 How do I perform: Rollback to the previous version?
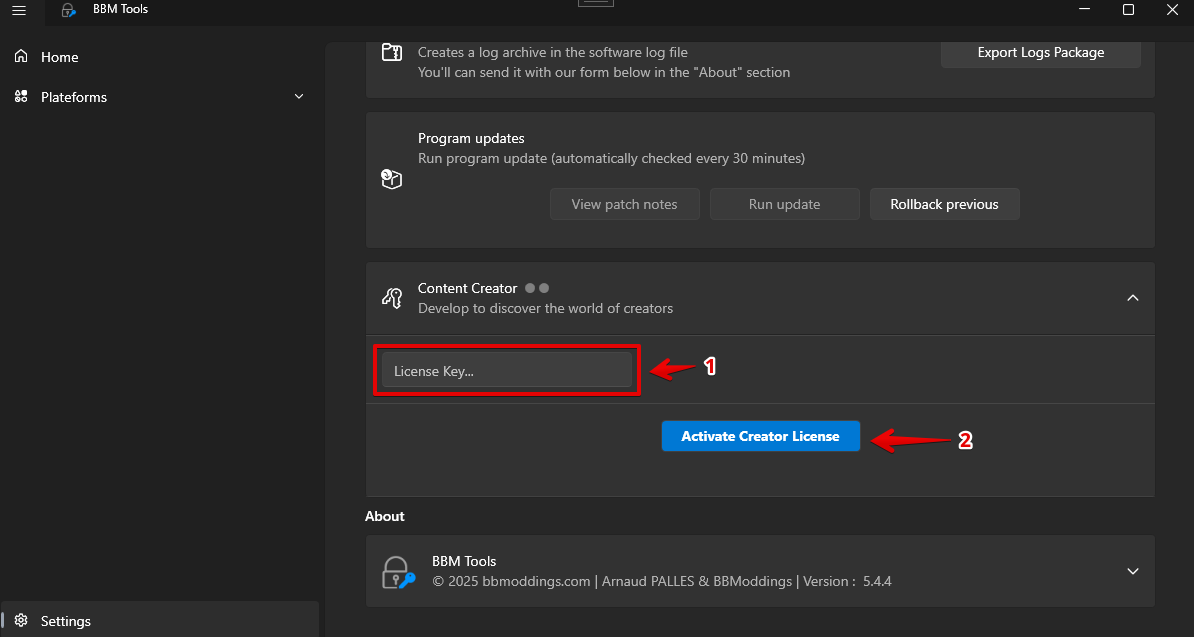point(944,204)
